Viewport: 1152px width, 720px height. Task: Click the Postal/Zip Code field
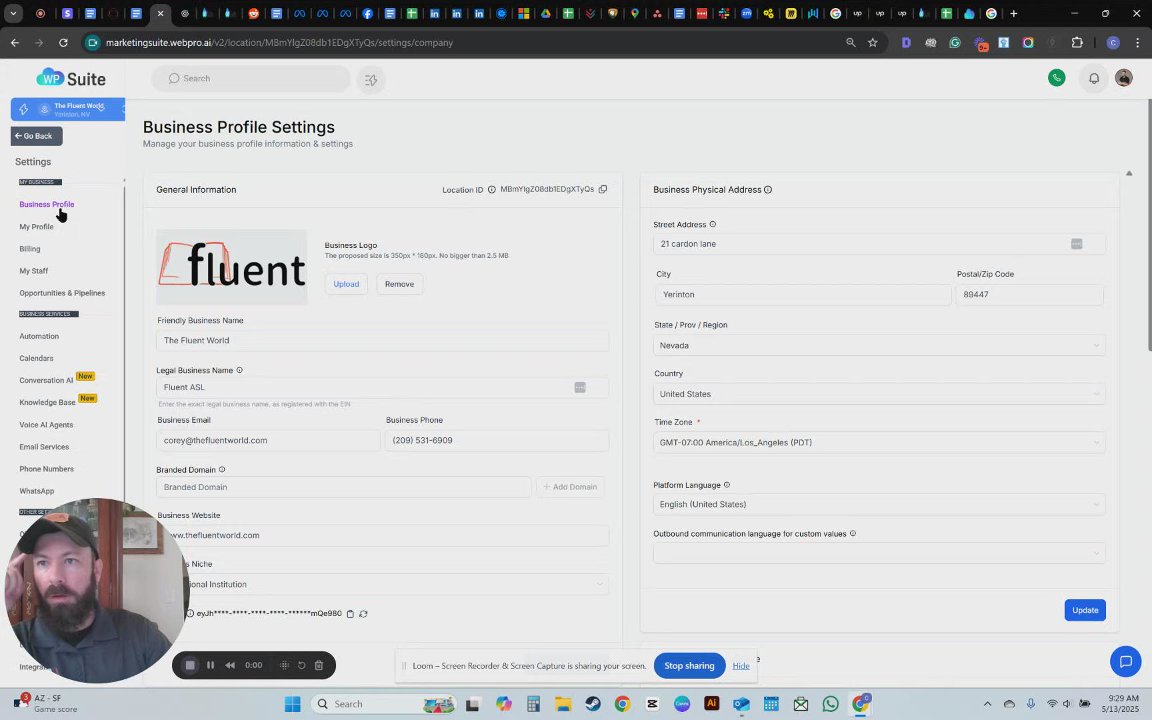[1029, 295]
